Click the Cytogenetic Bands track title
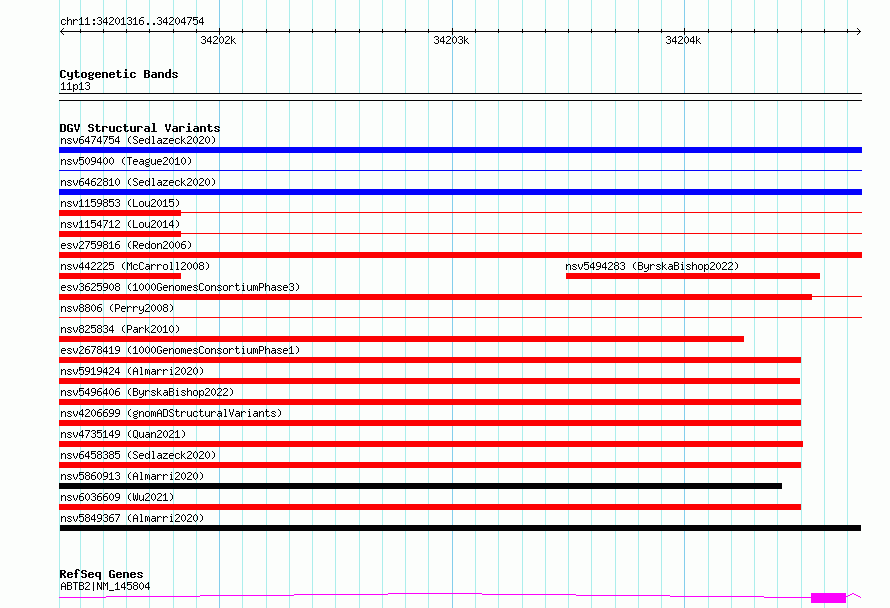 119,74
